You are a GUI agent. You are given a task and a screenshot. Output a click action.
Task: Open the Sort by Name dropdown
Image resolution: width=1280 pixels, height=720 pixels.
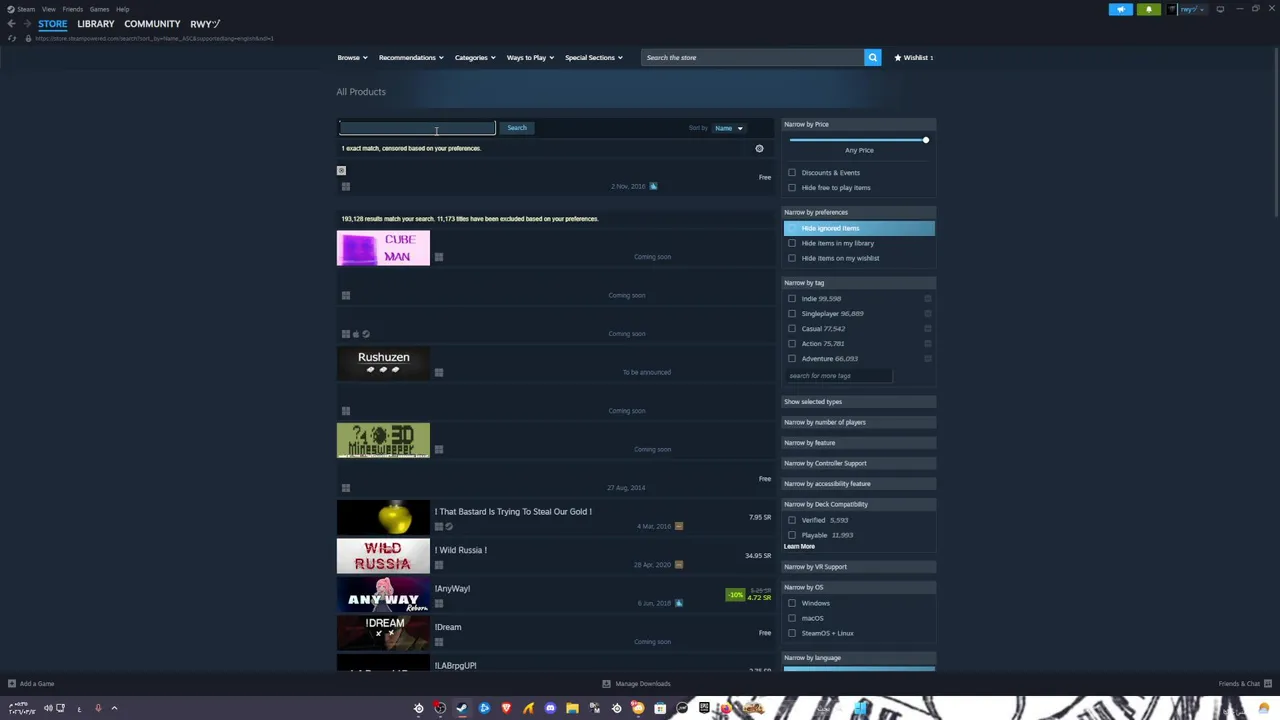728,128
